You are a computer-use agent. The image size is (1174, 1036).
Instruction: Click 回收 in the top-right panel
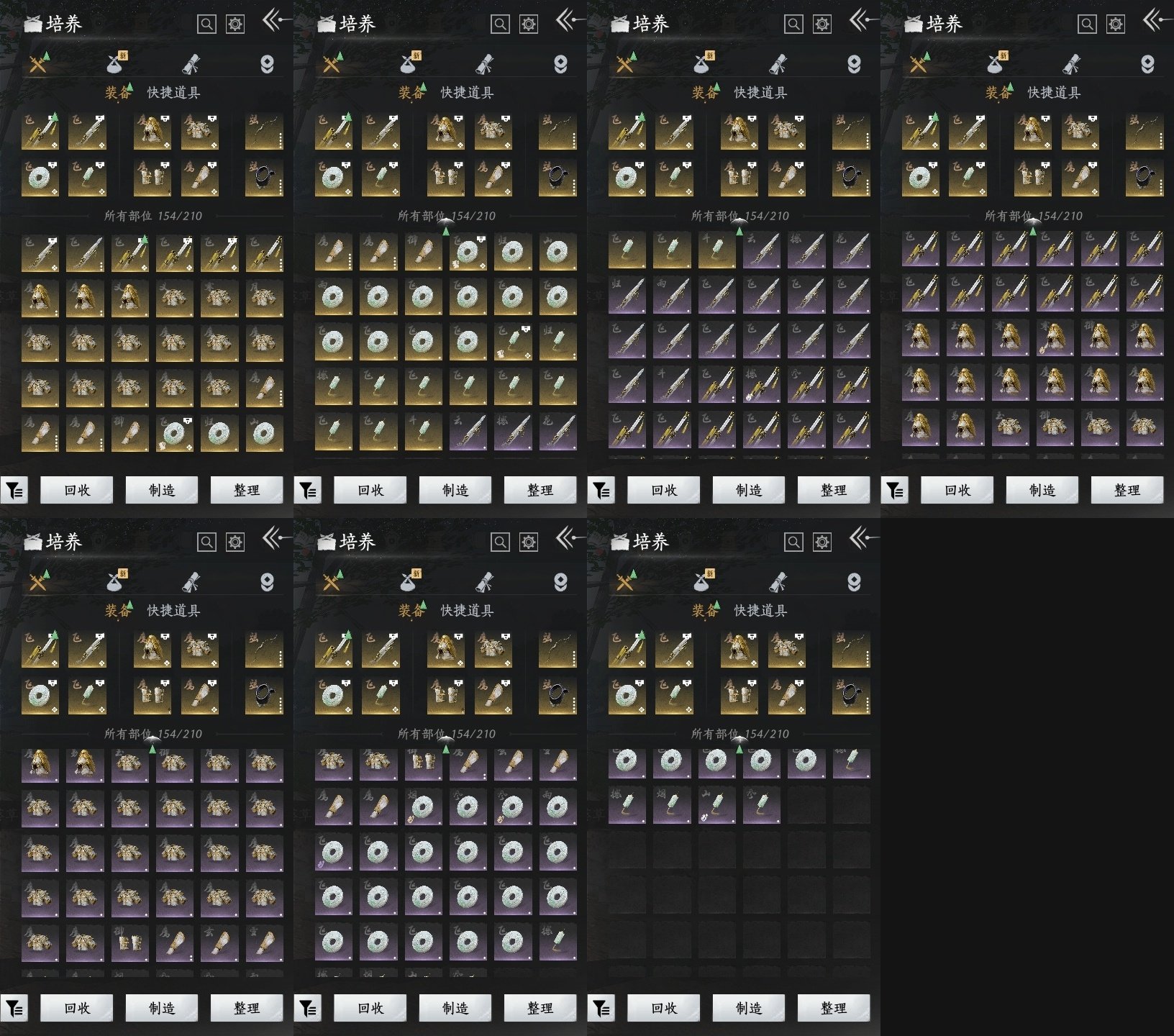pyautogui.click(x=957, y=490)
